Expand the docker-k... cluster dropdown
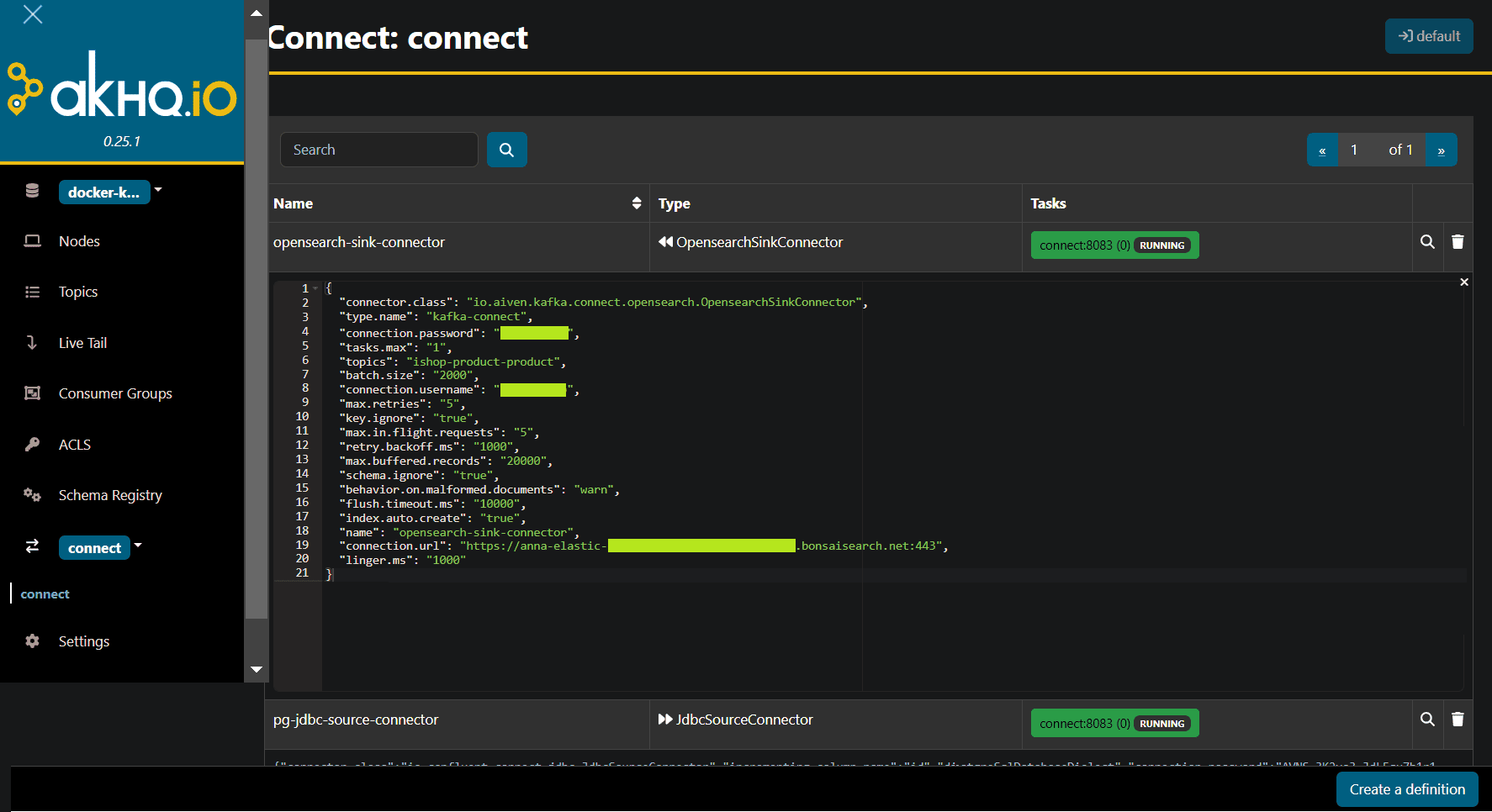The image size is (1492, 812). click(x=158, y=191)
